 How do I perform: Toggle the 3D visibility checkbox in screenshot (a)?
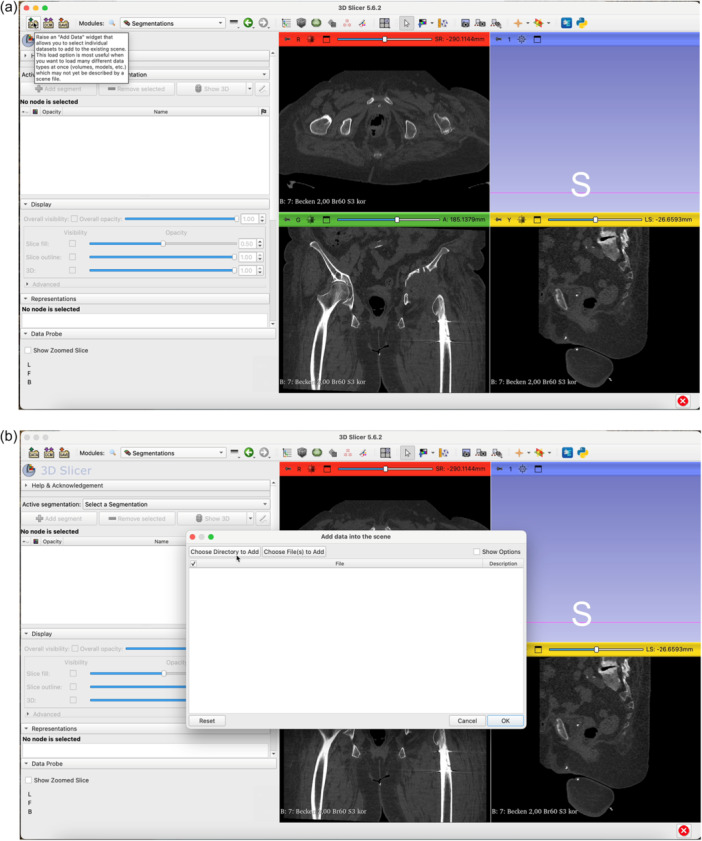tap(72, 270)
